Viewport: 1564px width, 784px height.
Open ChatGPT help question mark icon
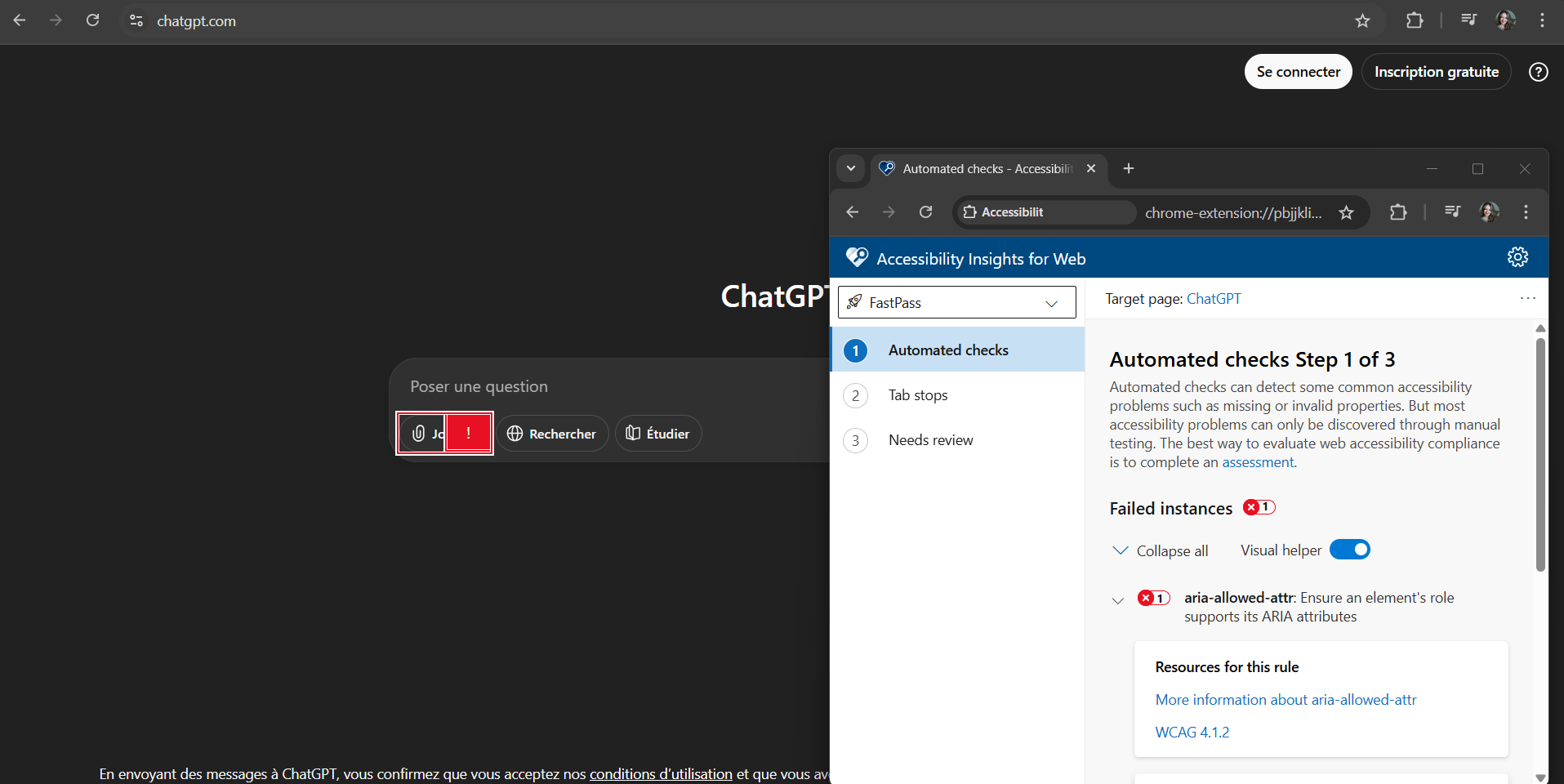[x=1539, y=72]
